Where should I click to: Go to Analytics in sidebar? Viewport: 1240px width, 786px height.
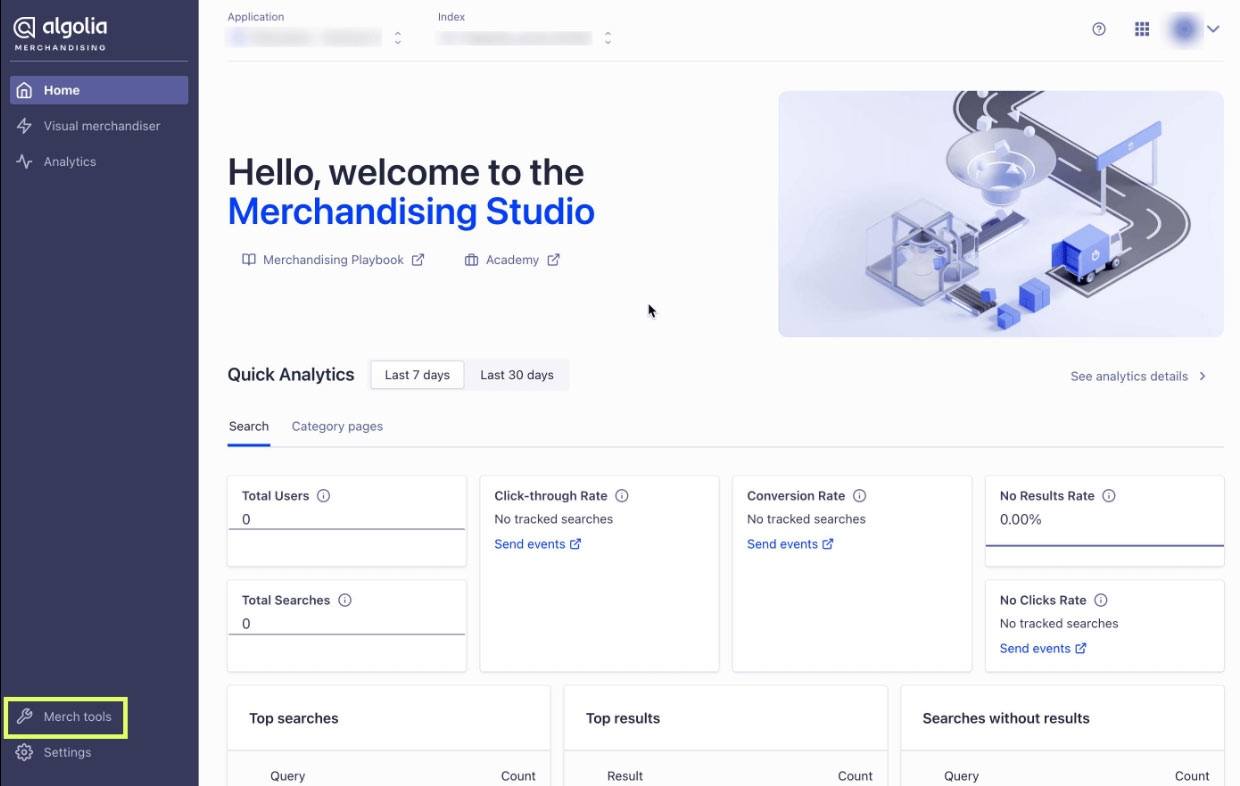click(99, 162)
